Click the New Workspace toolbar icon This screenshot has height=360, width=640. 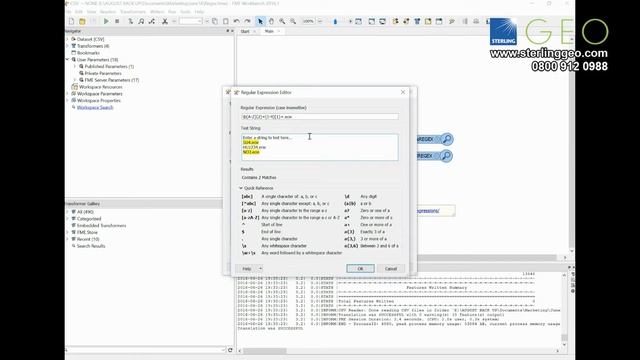pos(71,21)
